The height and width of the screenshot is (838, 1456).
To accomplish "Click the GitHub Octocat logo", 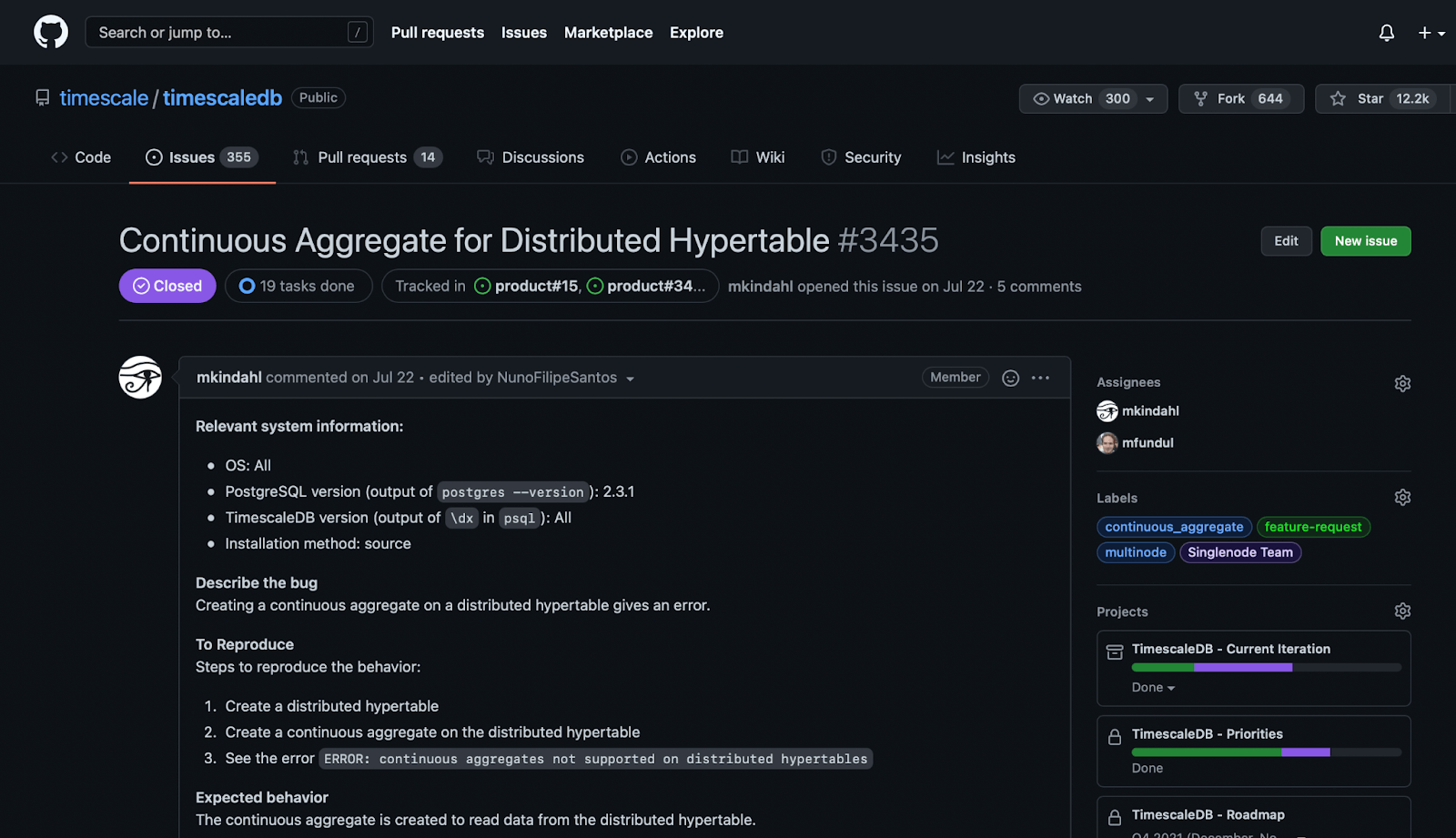I will pos(51,33).
